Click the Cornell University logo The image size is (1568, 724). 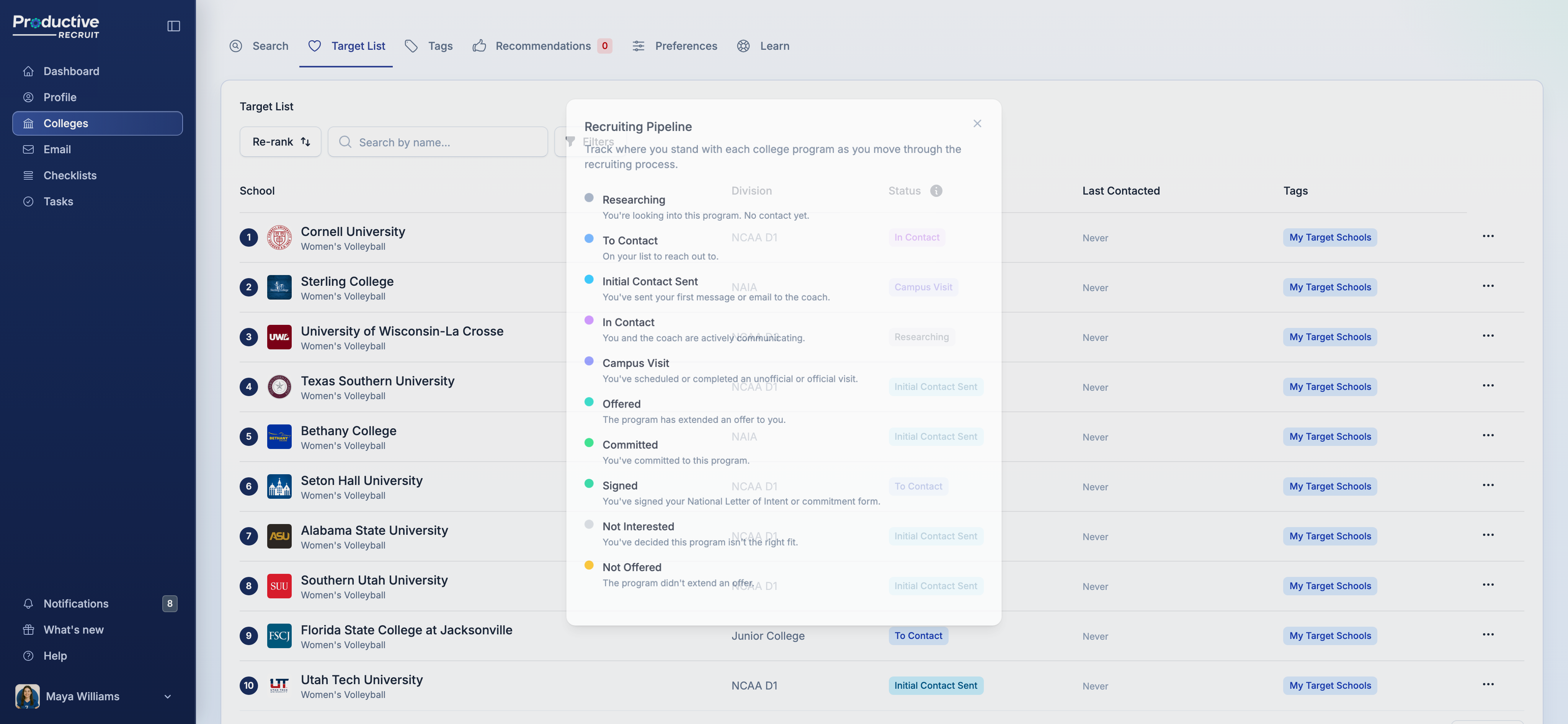[279, 238]
